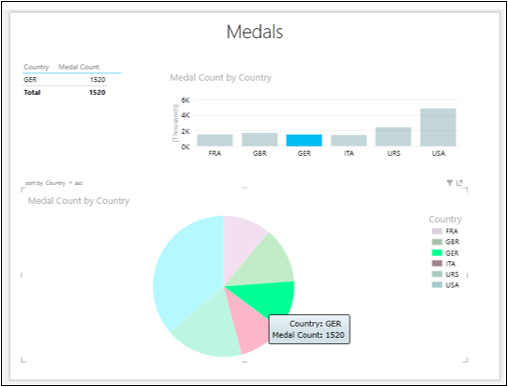Viewport: 508px width, 387px height.
Task: Select the GER row in the table
Action: (x=65, y=79)
